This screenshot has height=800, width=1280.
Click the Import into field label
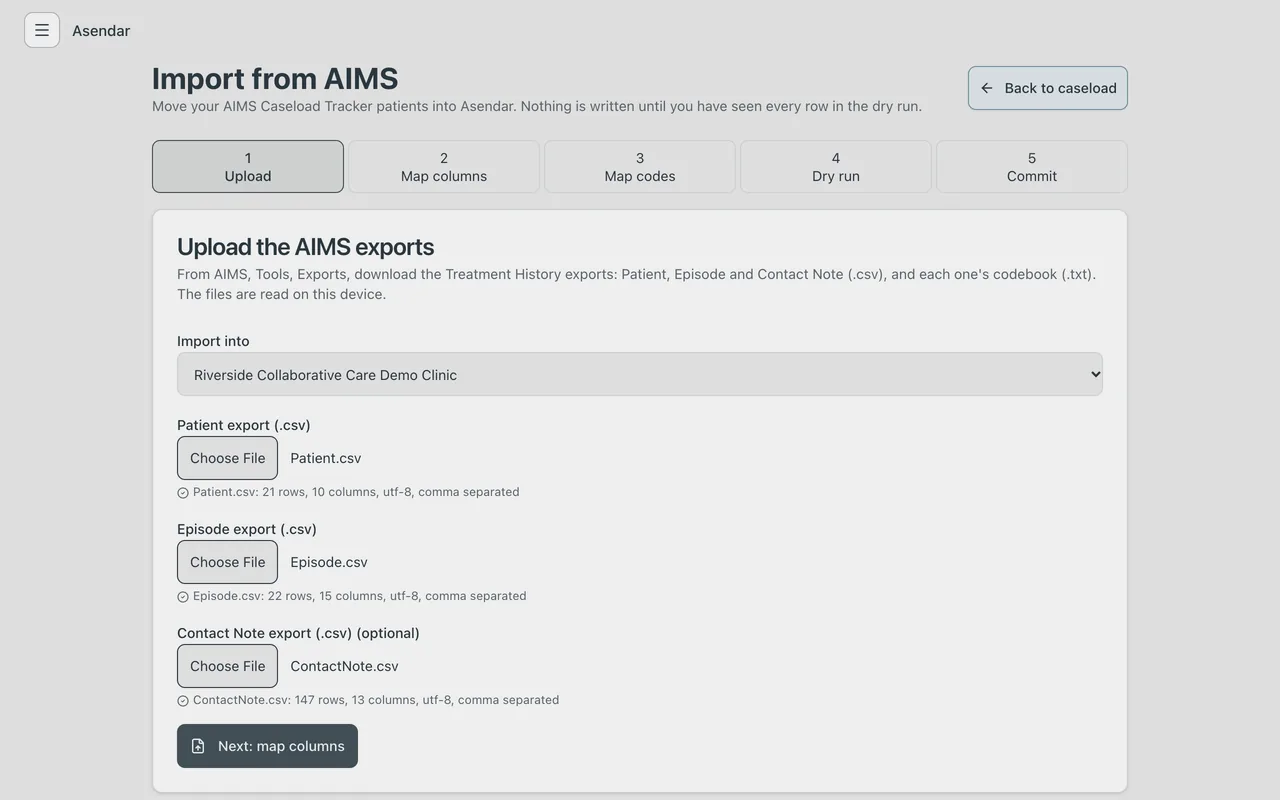(x=213, y=341)
